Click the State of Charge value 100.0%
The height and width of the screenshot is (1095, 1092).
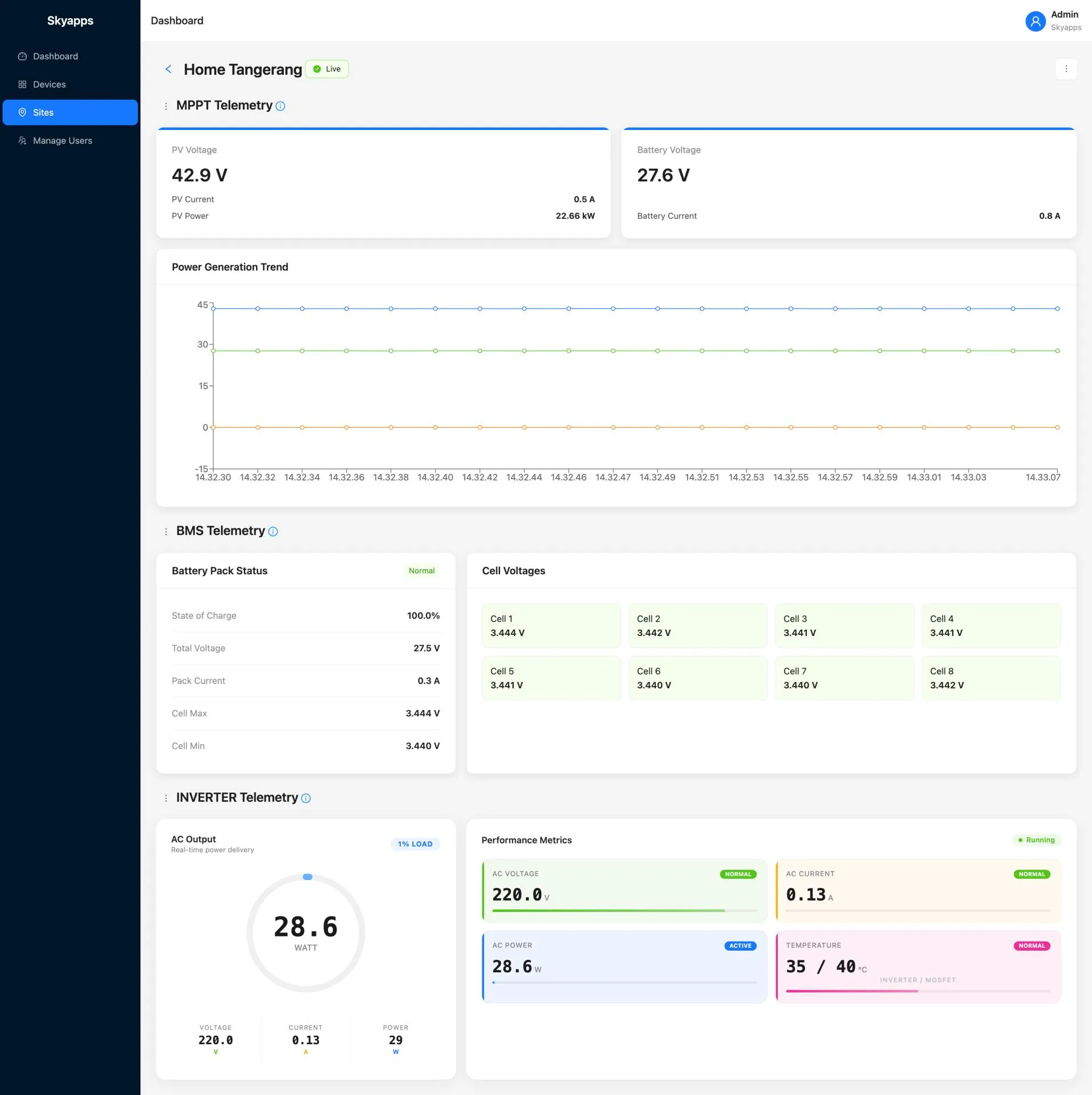[423, 616]
